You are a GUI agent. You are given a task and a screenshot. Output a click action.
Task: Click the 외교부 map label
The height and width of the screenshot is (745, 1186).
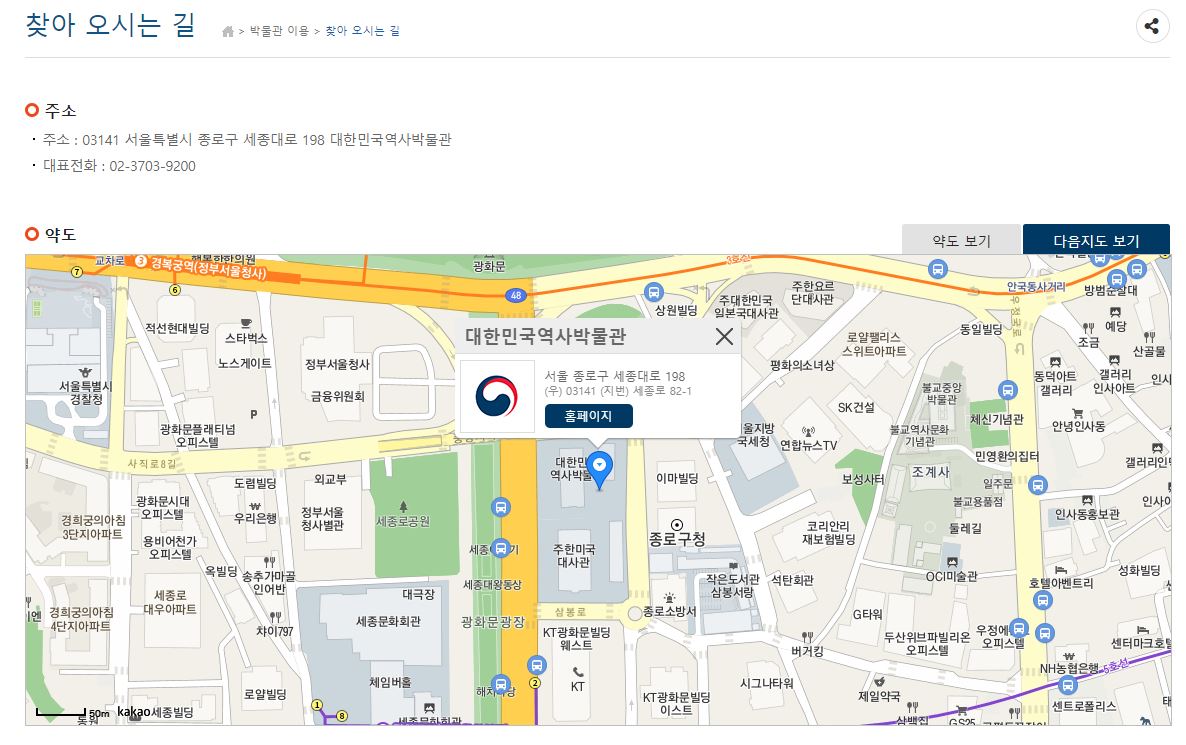pos(330,480)
